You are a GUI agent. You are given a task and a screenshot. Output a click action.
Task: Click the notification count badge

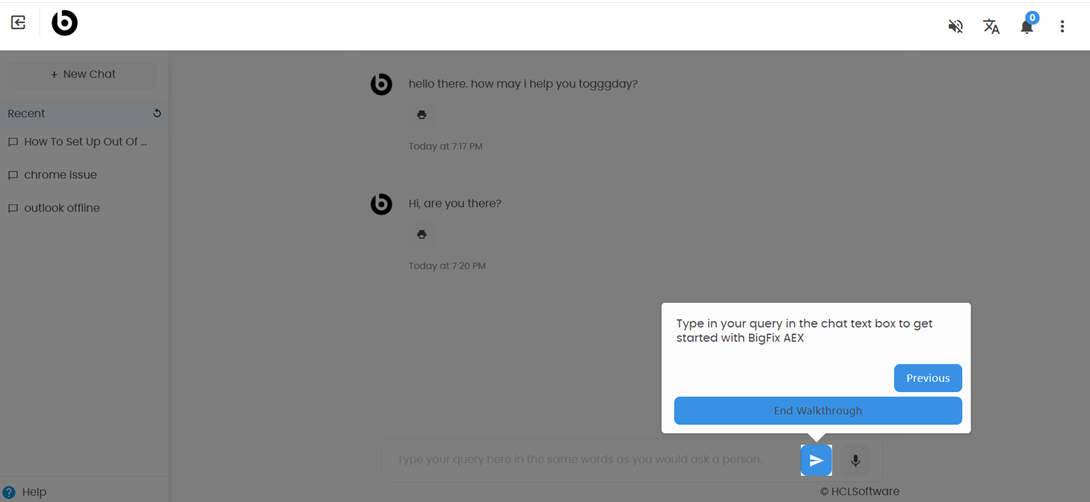tap(1032, 17)
